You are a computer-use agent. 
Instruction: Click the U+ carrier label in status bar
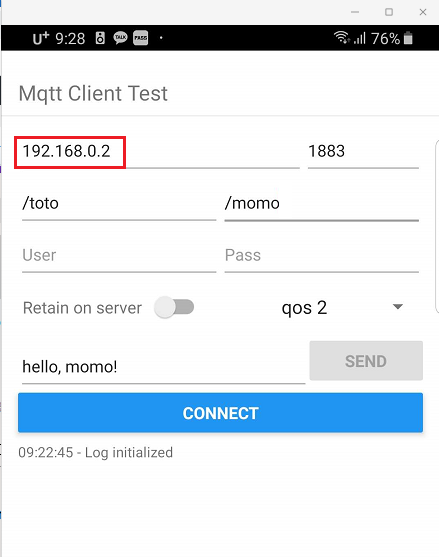tap(41, 38)
